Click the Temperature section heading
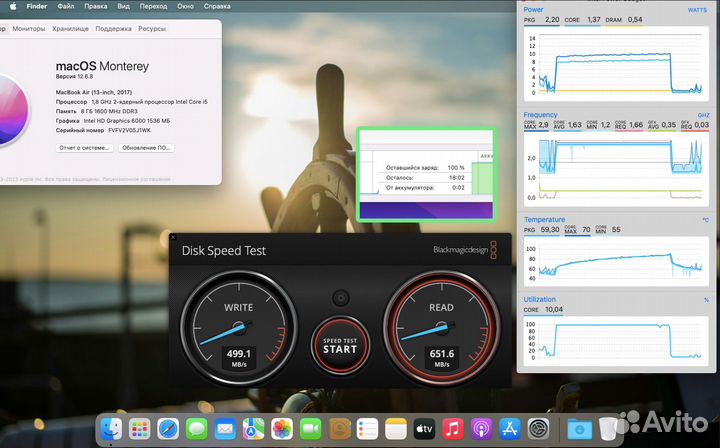Viewport: 720px width, 448px height. coord(545,219)
